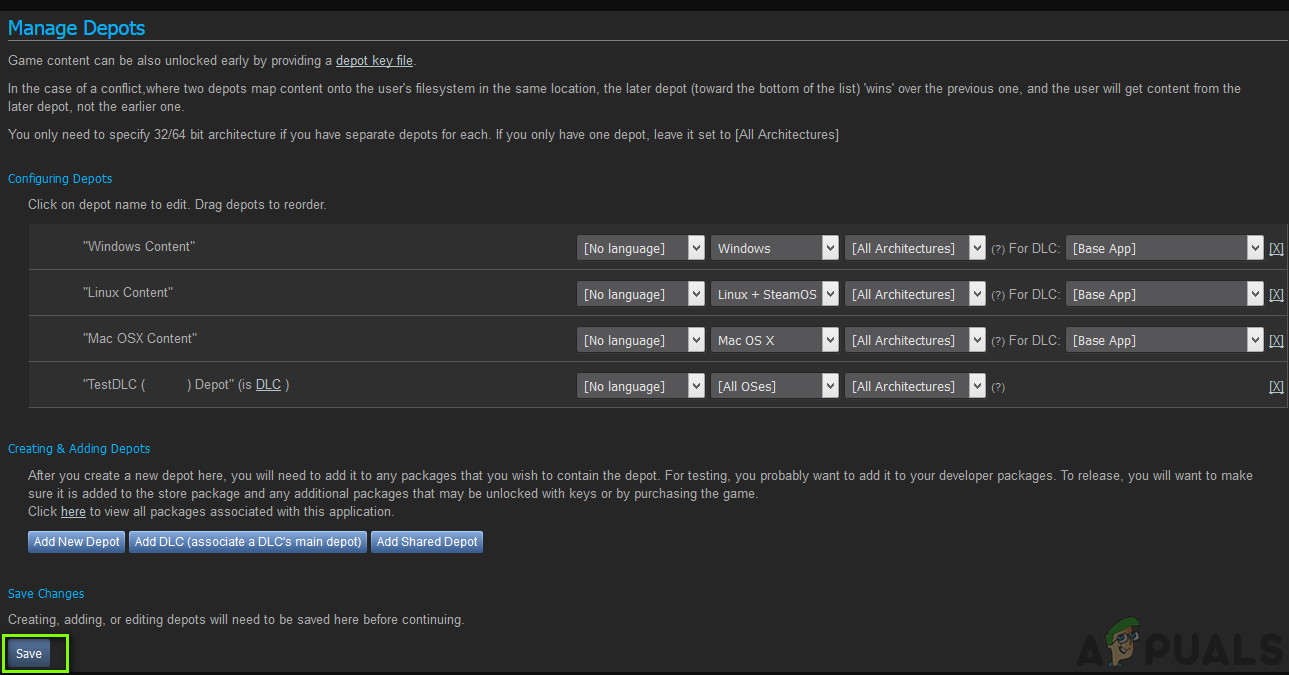The height and width of the screenshot is (675, 1289).
Task: Click the (?) help icon in Windows Content row
Action: click(997, 249)
